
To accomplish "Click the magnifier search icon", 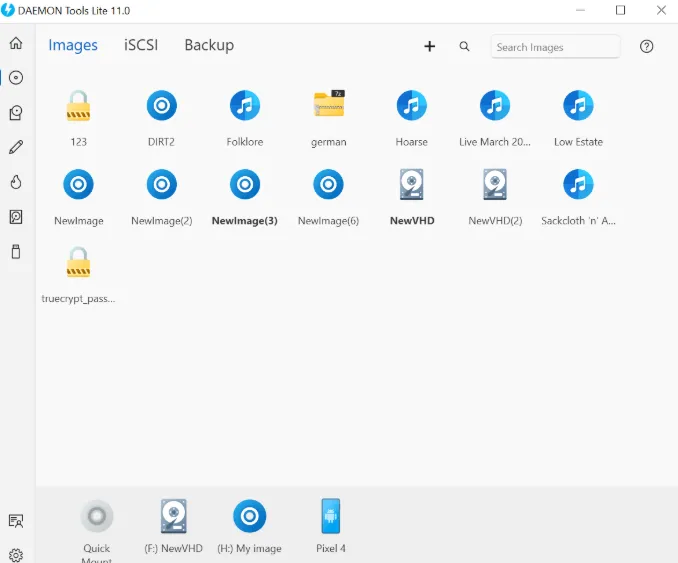I will coord(464,46).
